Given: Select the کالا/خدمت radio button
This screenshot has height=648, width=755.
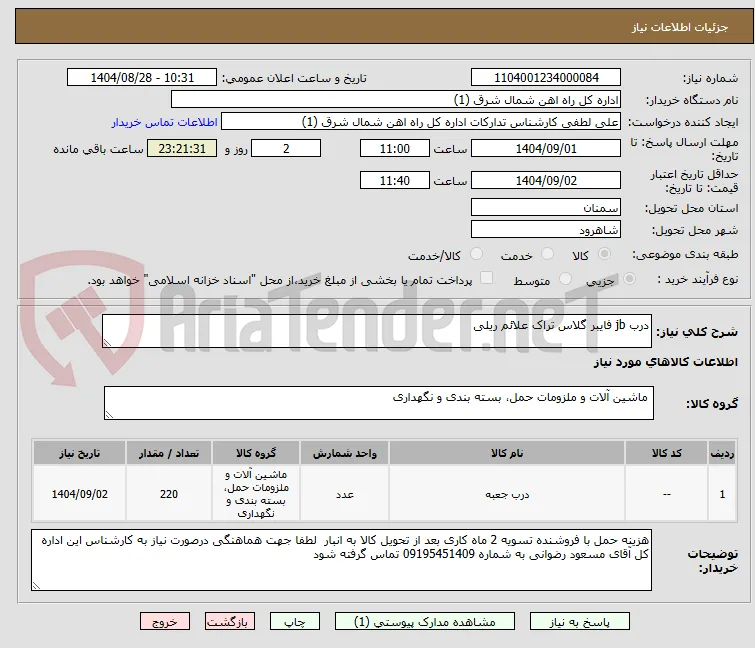Looking at the screenshot, I should (x=476, y=254).
